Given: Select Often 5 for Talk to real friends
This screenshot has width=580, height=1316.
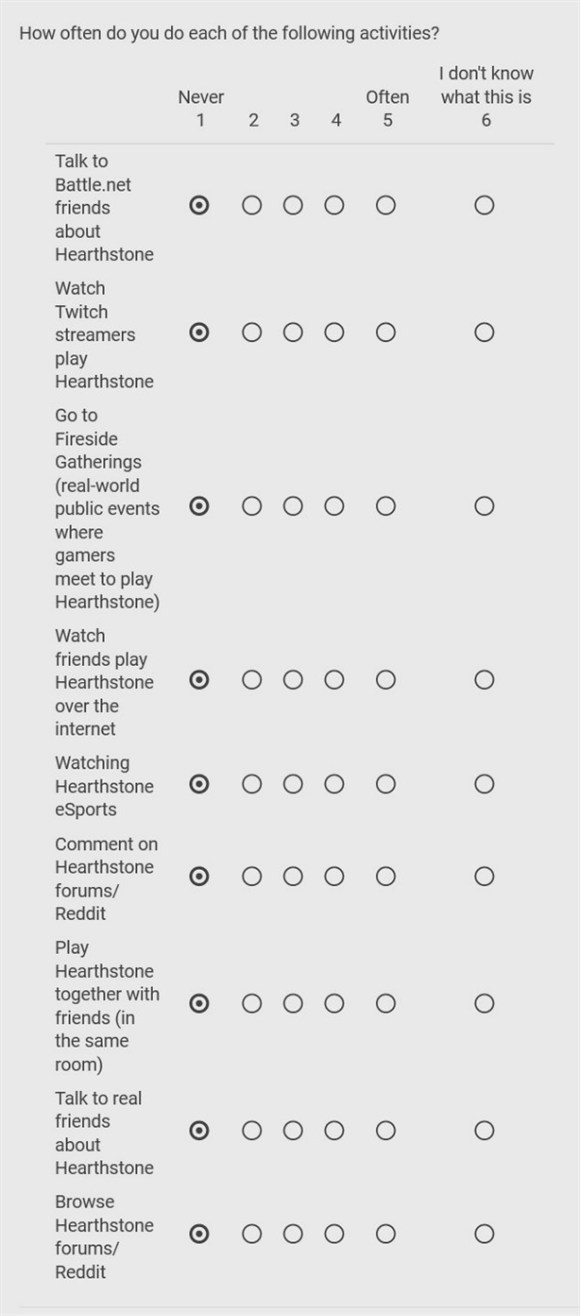Looking at the screenshot, I should tap(385, 1131).
